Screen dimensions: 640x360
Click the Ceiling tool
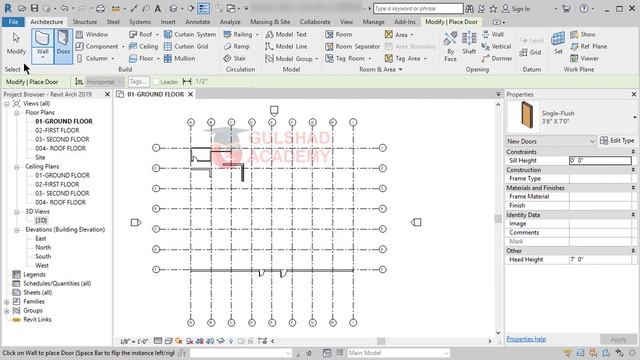click(143, 47)
